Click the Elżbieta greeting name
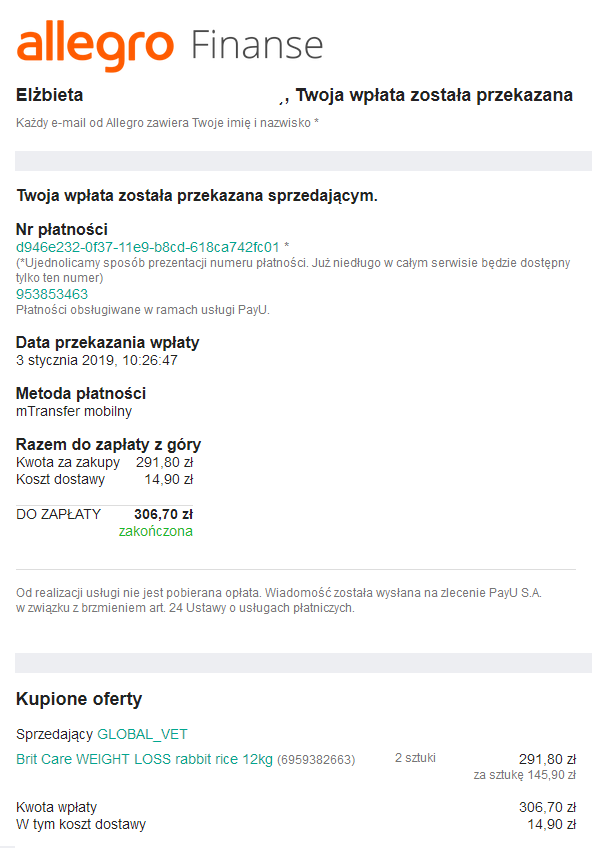This screenshot has width=592, height=848. pos(50,95)
